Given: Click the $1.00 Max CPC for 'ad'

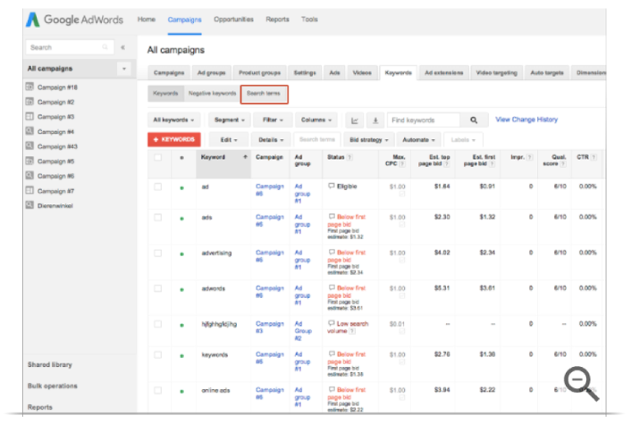Looking at the screenshot, I should [397, 187].
